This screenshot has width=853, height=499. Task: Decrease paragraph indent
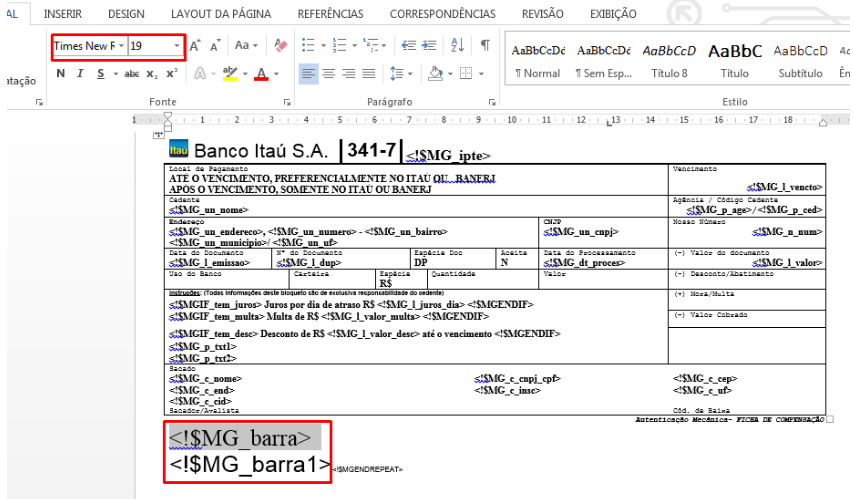coord(409,45)
